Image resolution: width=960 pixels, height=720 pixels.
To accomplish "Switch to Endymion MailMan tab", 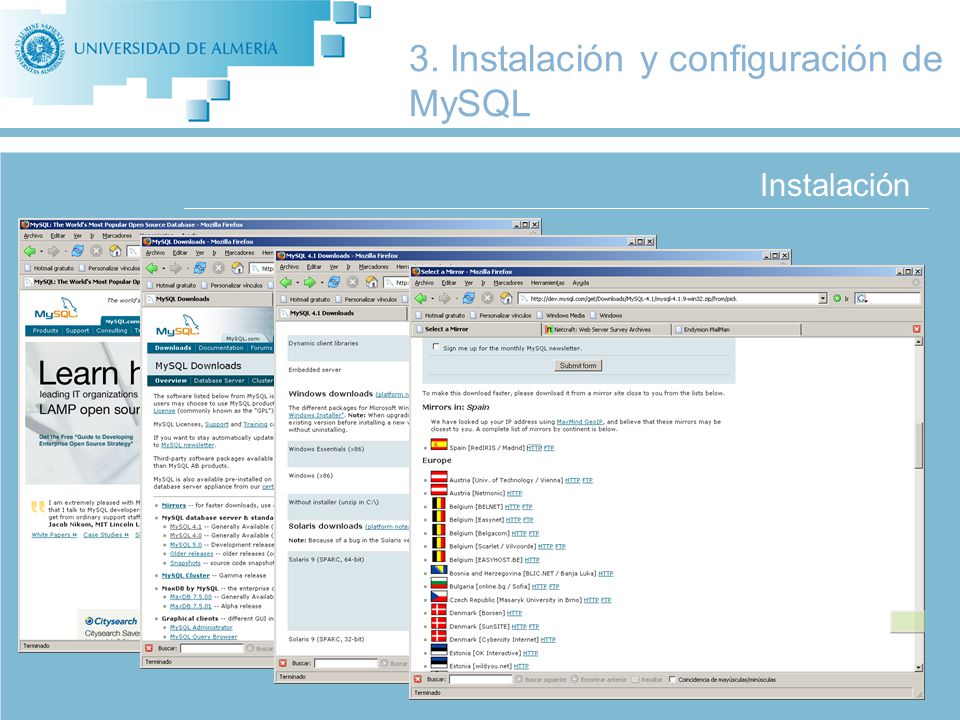I will [737, 329].
